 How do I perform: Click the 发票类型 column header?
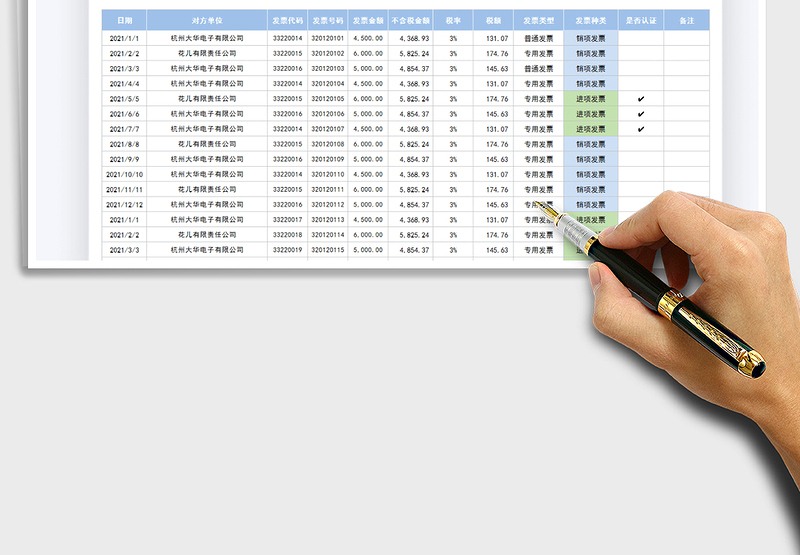tap(538, 20)
